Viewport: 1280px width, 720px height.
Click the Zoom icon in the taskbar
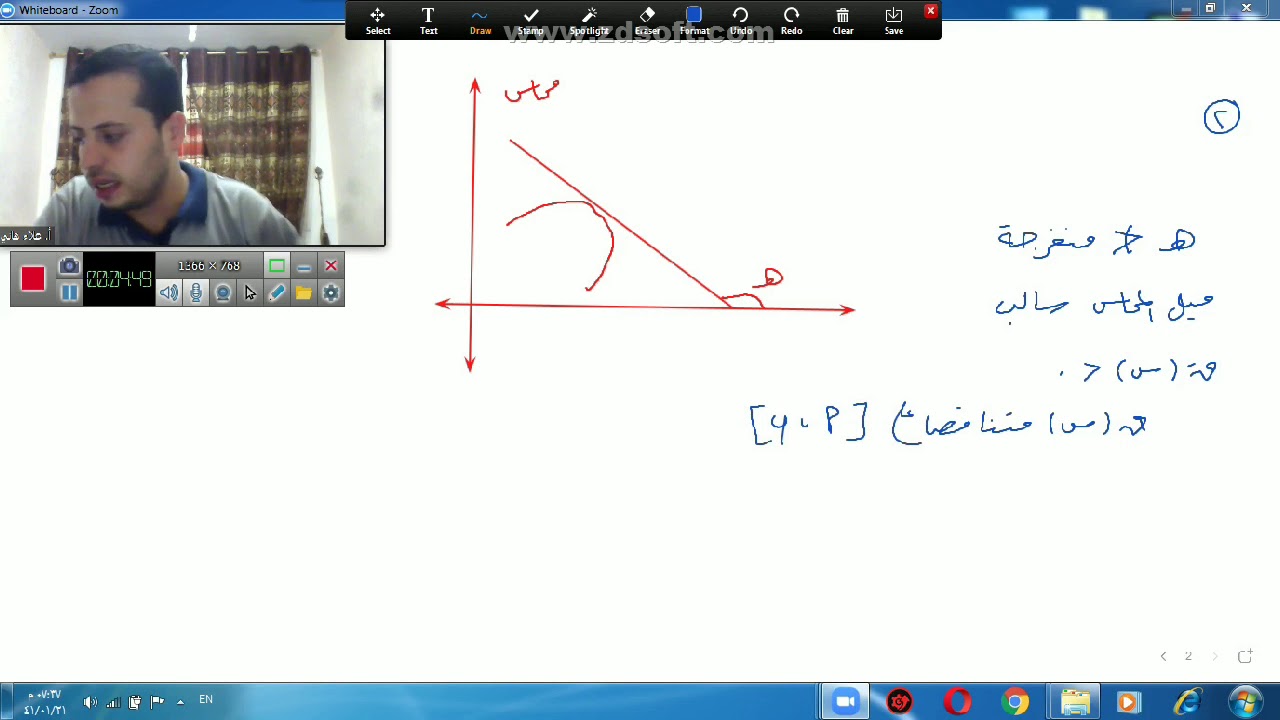[x=845, y=702]
